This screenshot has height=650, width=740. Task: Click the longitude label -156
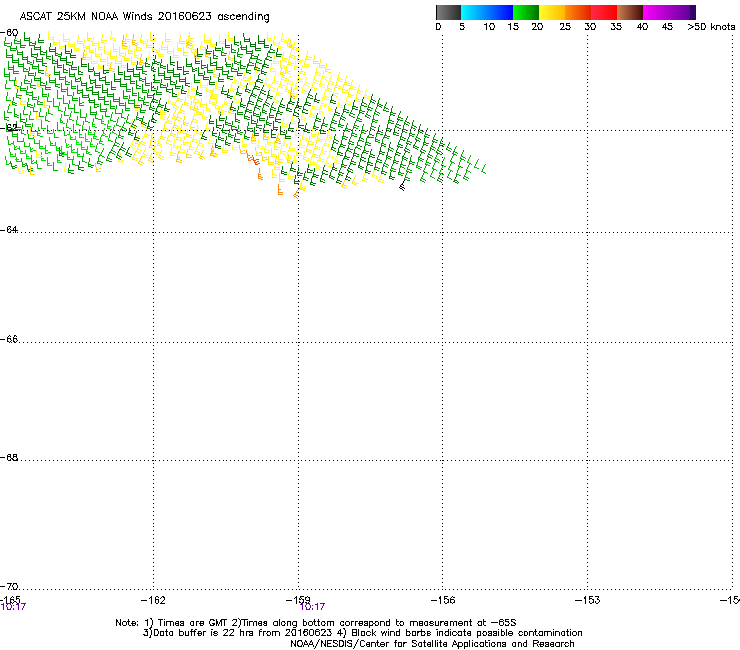tap(443, 600)
